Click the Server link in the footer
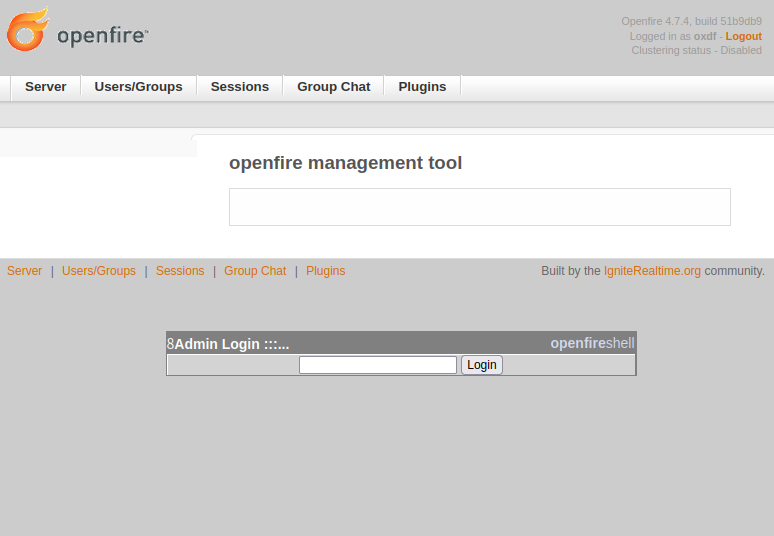This screenshot has height=536, width=774. tap(24, 271)
